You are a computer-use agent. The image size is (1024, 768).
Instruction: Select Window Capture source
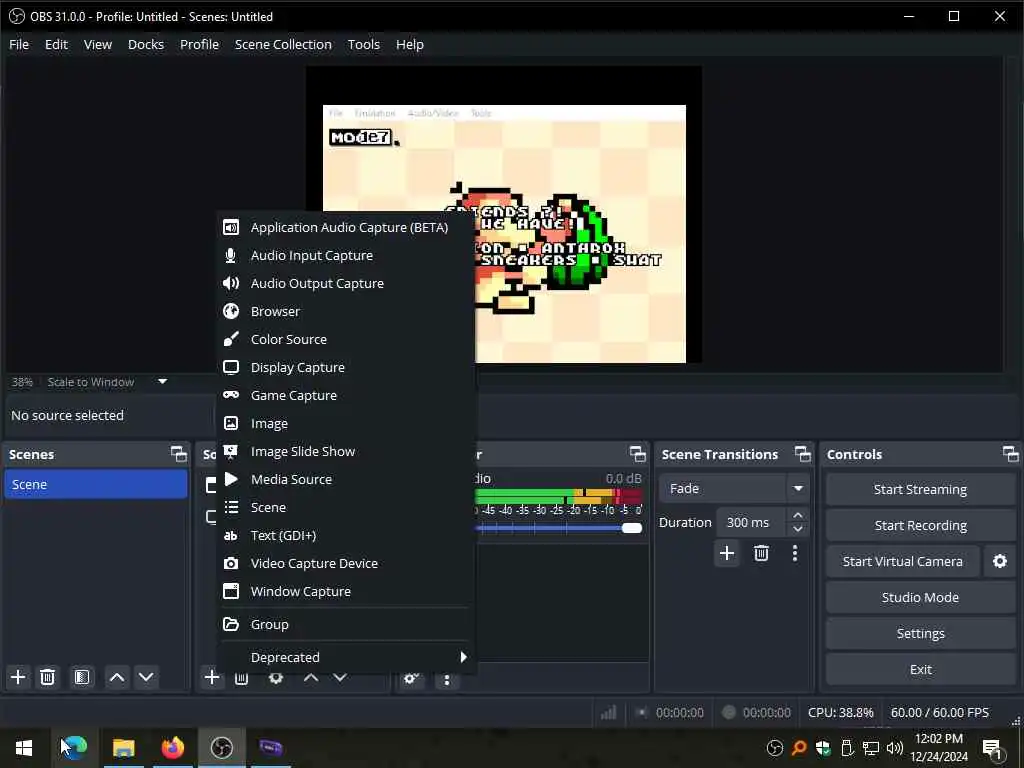coord(345,592)
